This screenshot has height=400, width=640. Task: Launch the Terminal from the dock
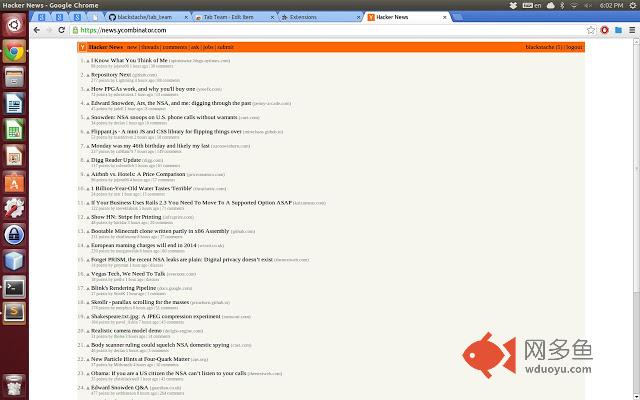pyautogui.click(x=14, y=287)
